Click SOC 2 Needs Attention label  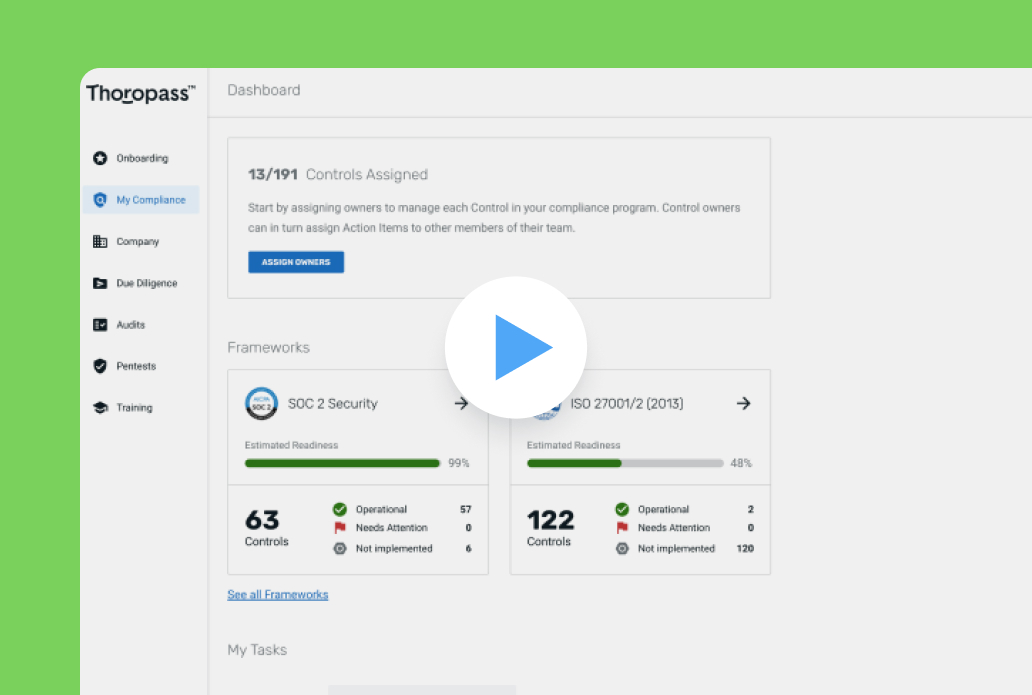pyautogui.click(x=392, y=528)
